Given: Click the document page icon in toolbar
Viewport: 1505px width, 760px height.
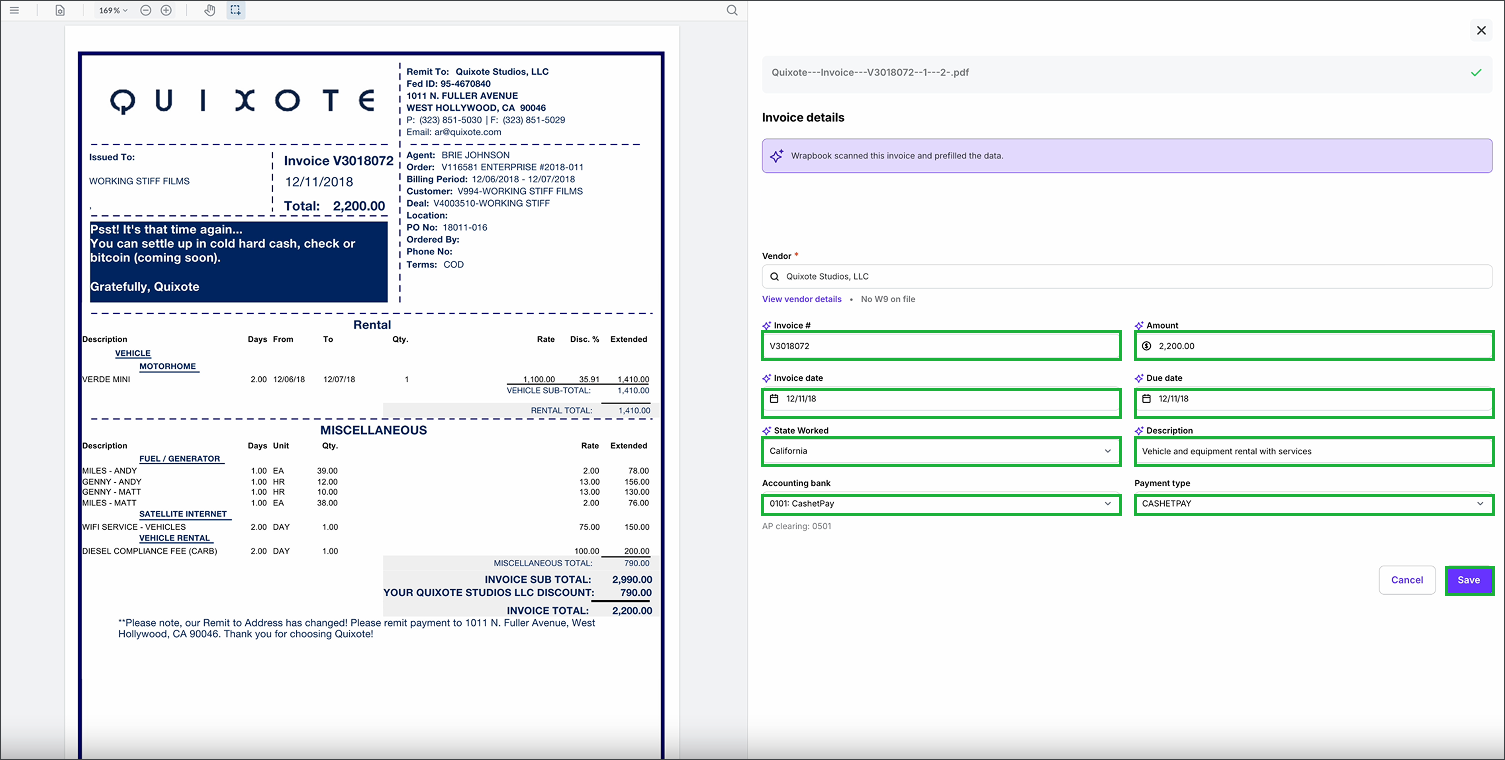Looking at the screenshot, I should (x=60, y=10).
